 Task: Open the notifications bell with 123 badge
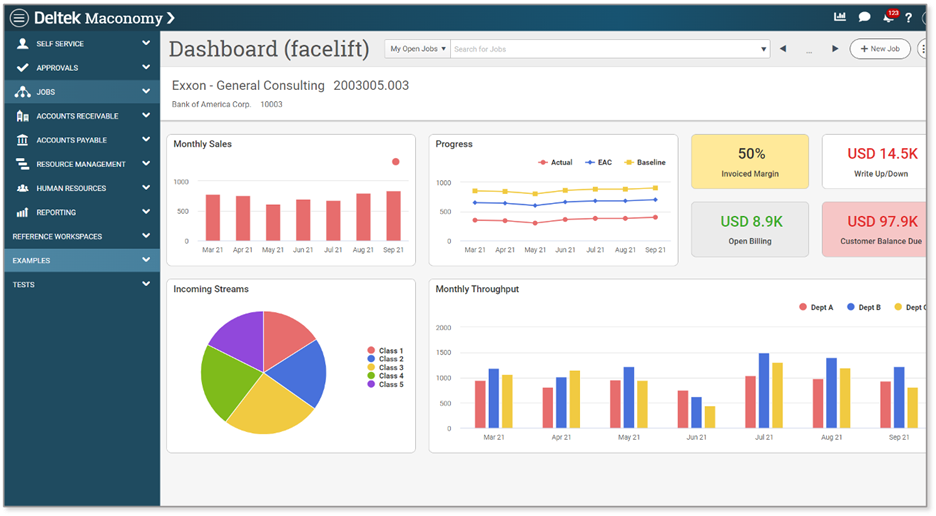click(x=889, y=16)
